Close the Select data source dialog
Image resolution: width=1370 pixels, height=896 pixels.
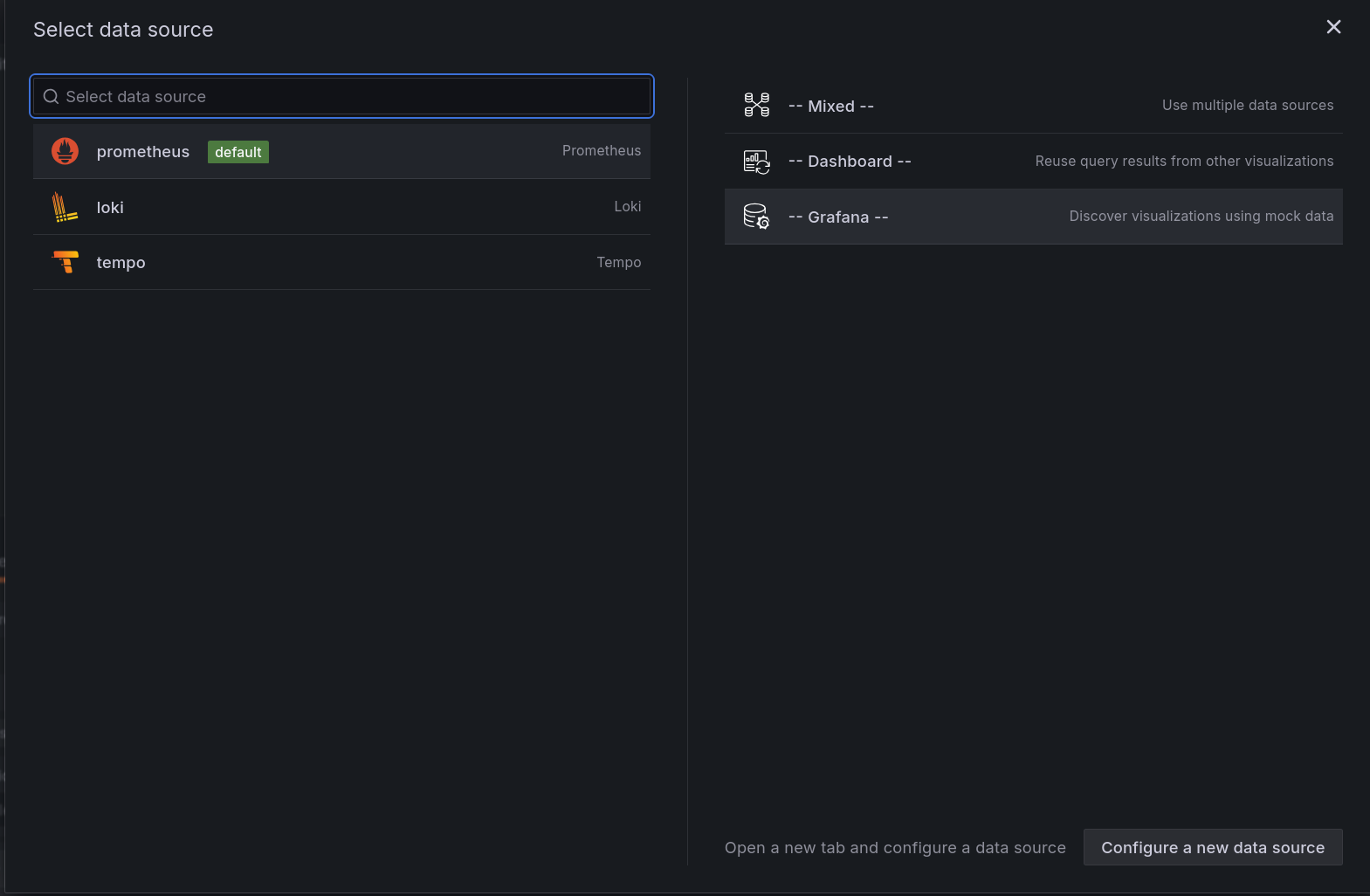1333,27
